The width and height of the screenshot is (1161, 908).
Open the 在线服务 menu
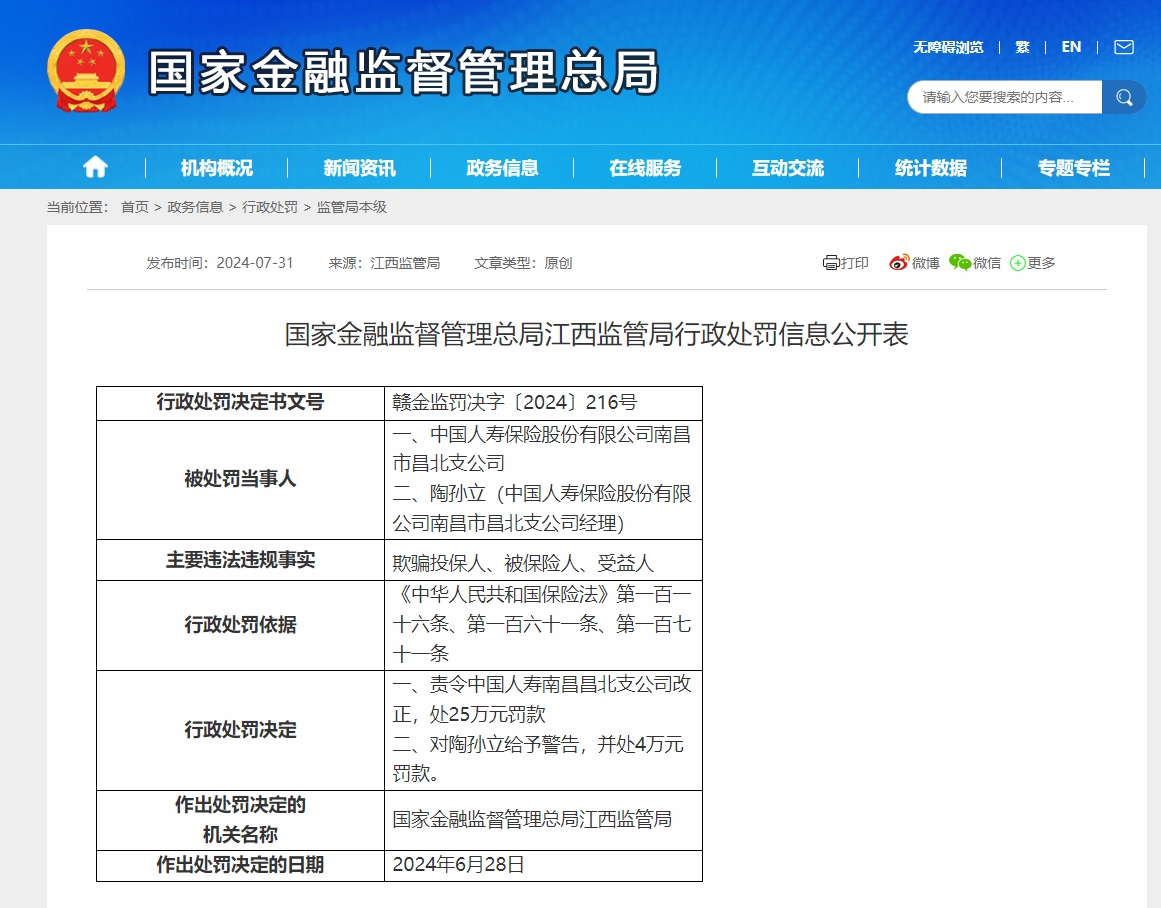coord(645,168)
